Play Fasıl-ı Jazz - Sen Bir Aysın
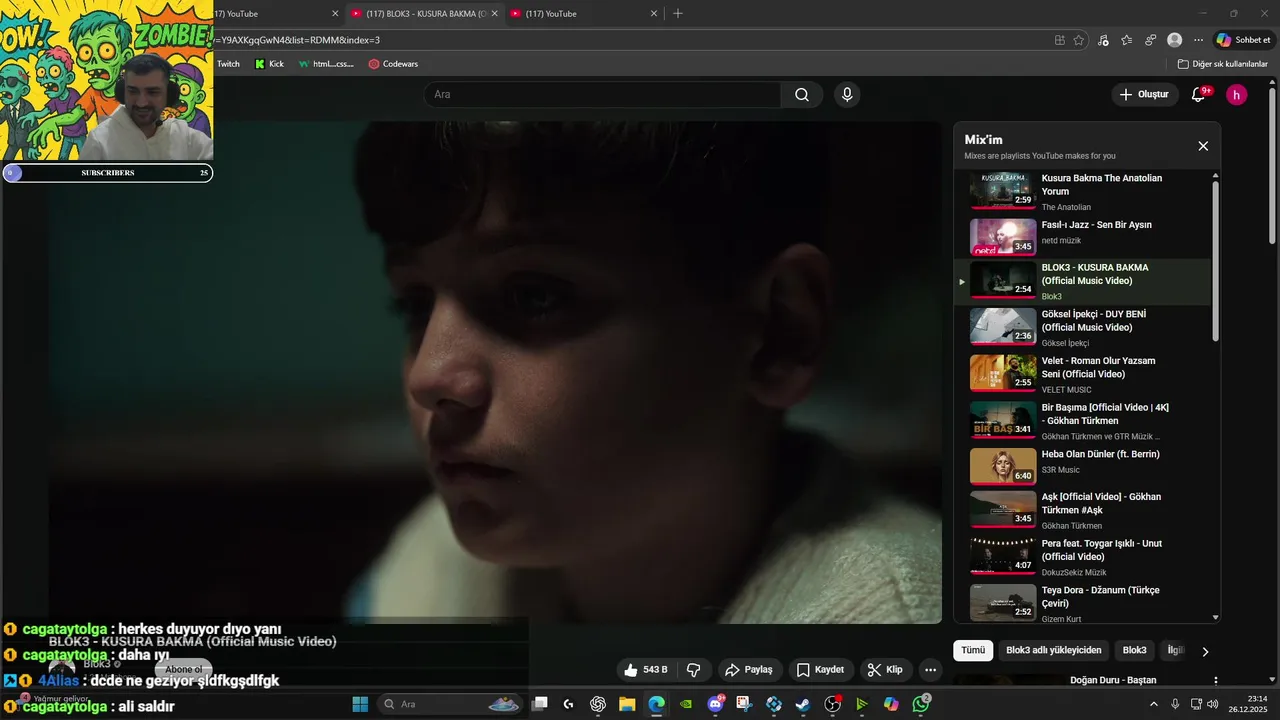 point(1084,236)
